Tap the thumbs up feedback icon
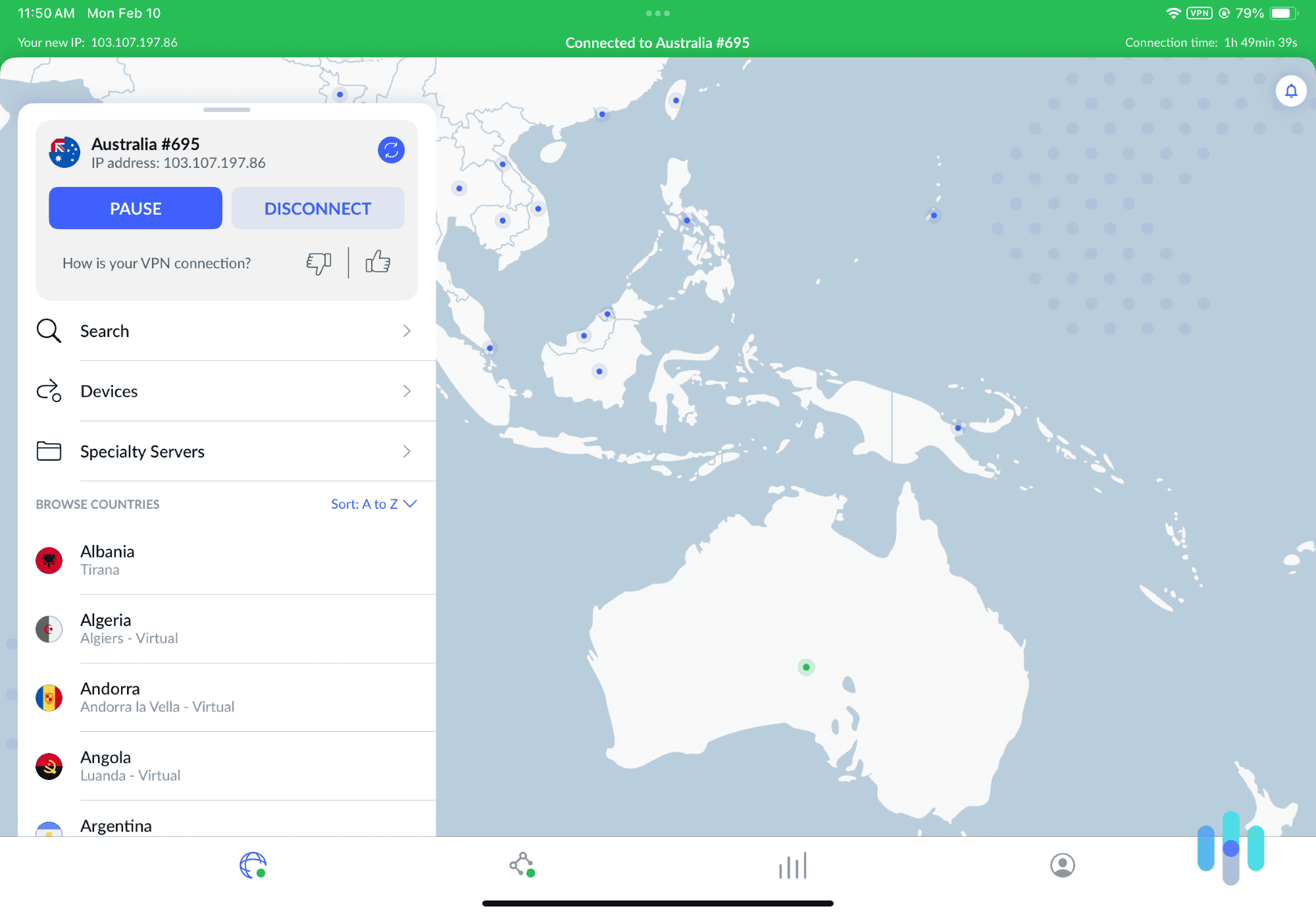Screen dimensions: 1316x915 pos(378,262)
